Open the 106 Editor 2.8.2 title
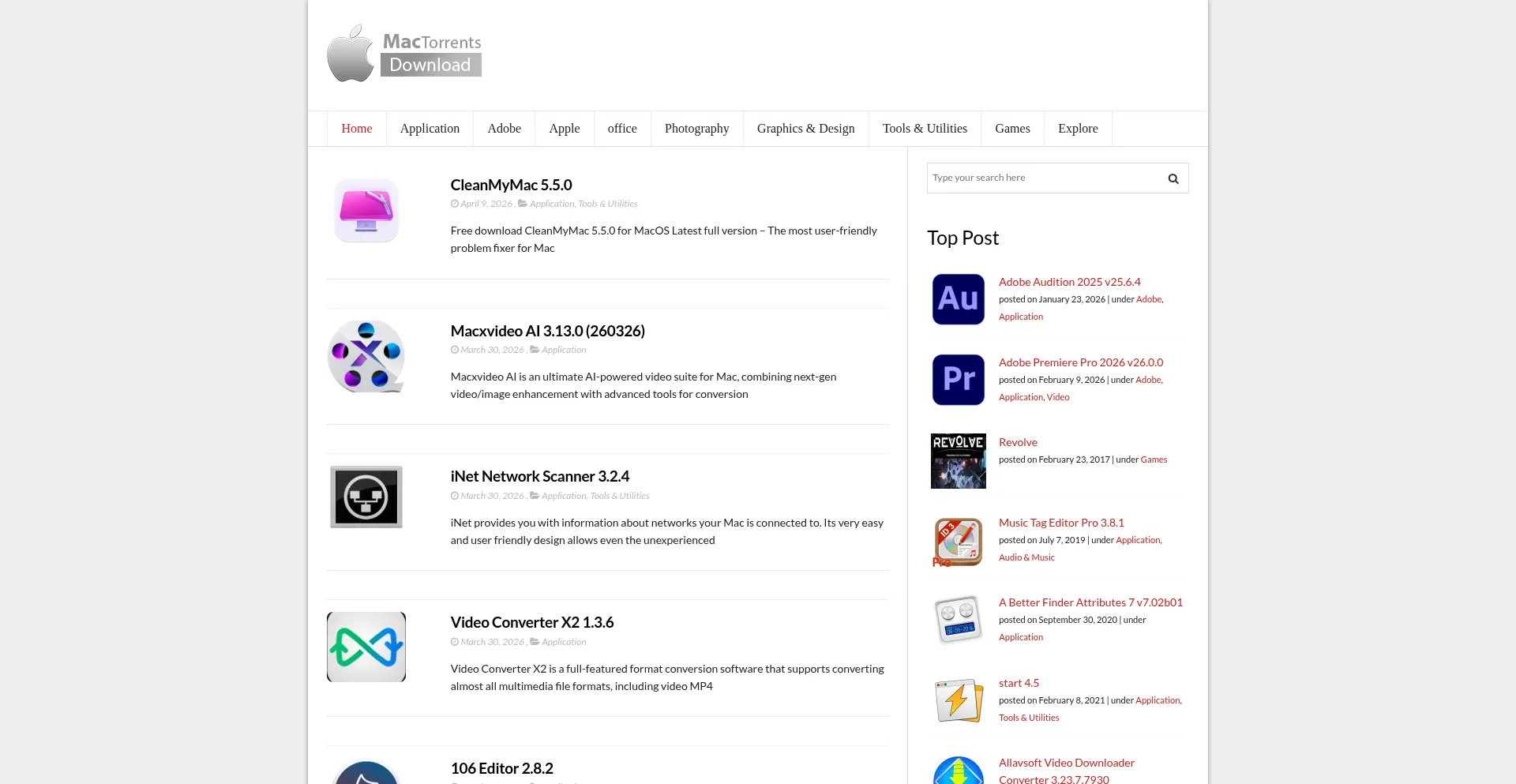The height and width of the screenshot is (784, 1516). tap(501, 768)
